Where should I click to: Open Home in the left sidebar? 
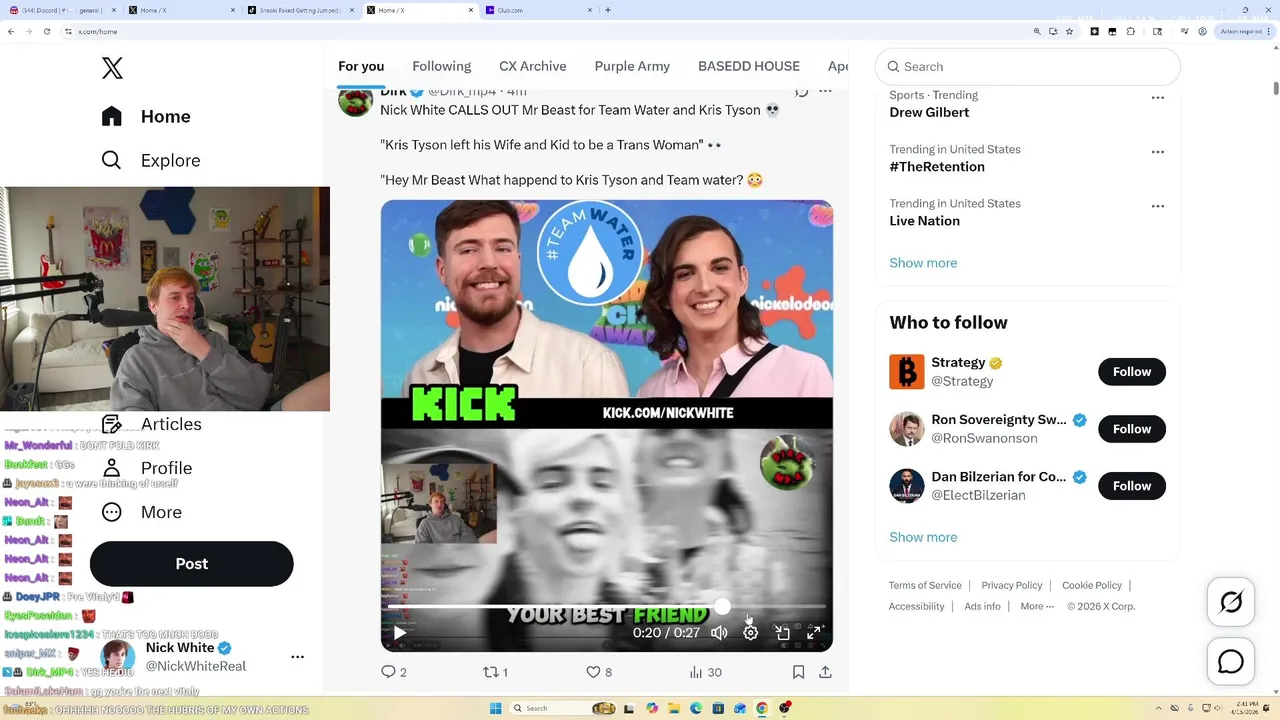pyautogui.click(x=146, y=116)
